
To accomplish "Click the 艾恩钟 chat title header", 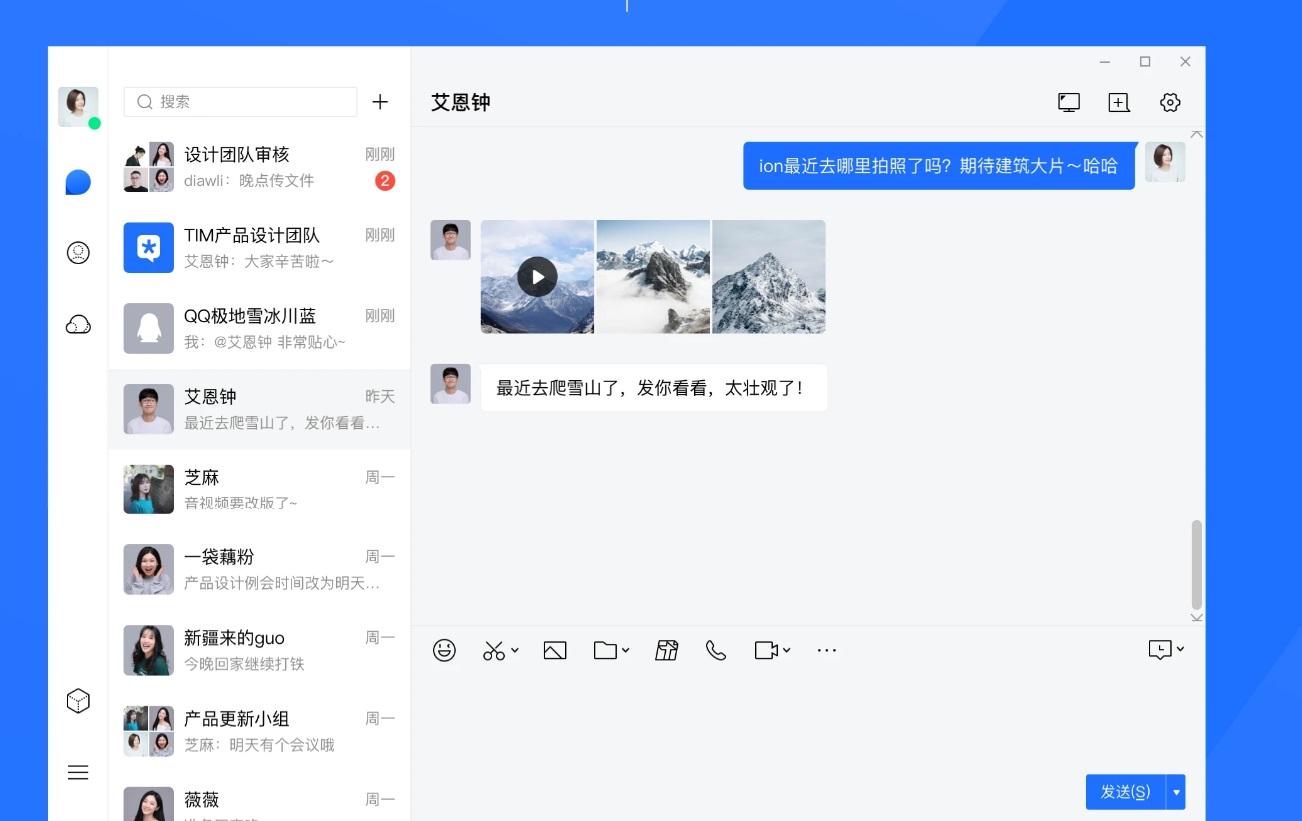I will click(461, 102).
